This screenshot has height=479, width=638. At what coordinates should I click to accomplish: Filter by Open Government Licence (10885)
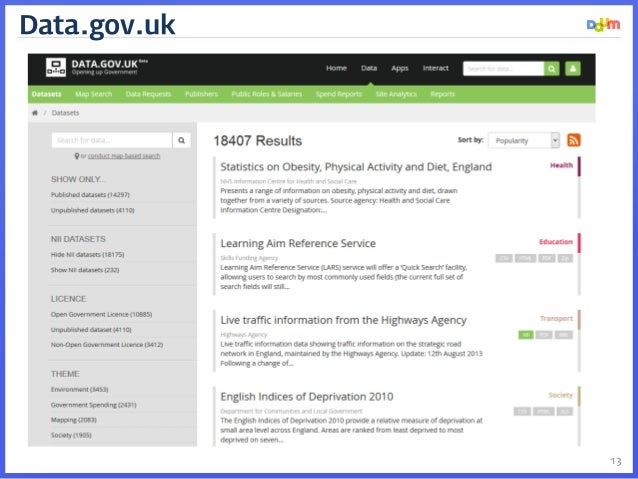coord(101,315)
